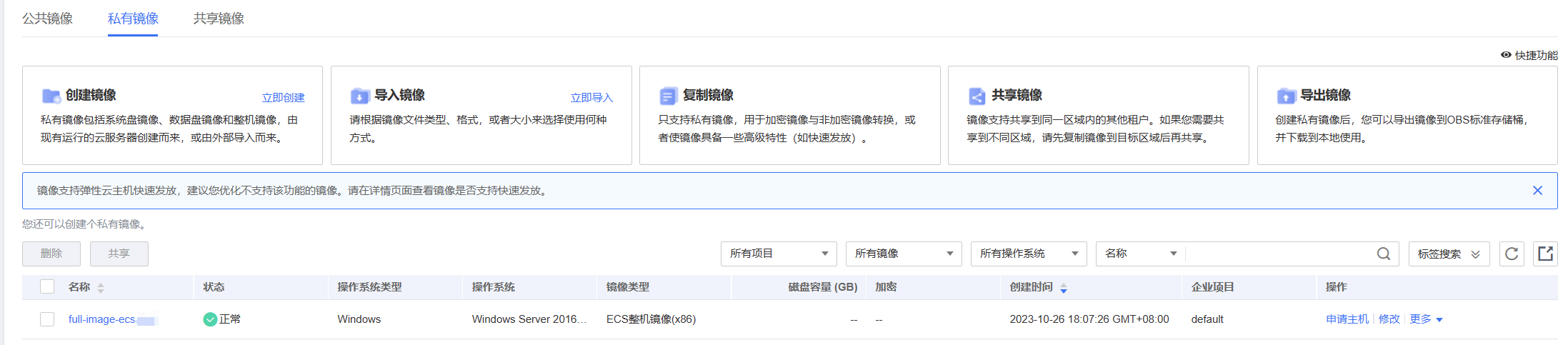This screenshot has width=1568, height=345.
Task: Close the blue notice banner
Action: (x=1537, y=191)
